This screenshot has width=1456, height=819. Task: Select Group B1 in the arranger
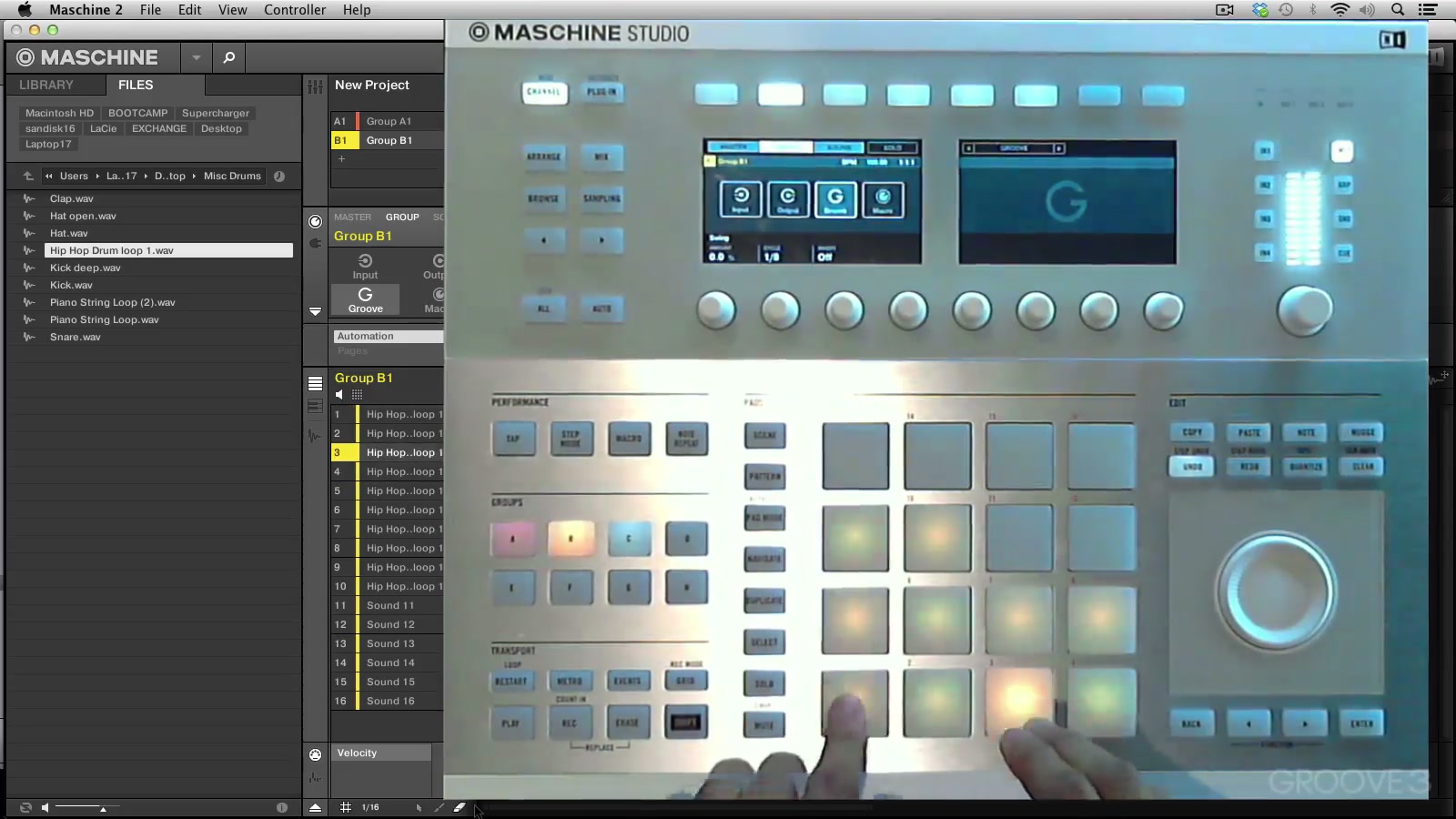coord(388,140)
